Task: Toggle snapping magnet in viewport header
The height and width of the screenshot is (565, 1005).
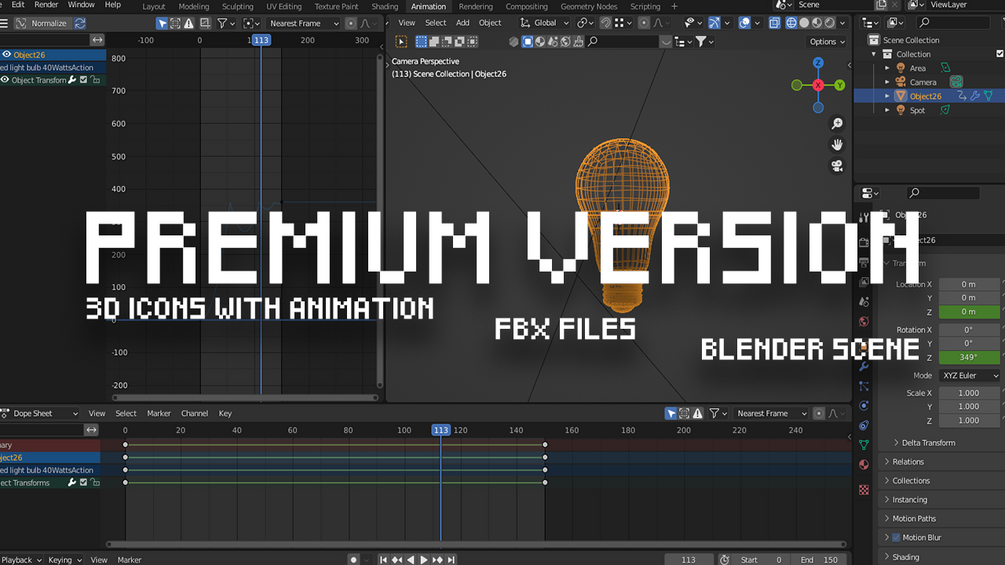Action: (x=606, y=23)
